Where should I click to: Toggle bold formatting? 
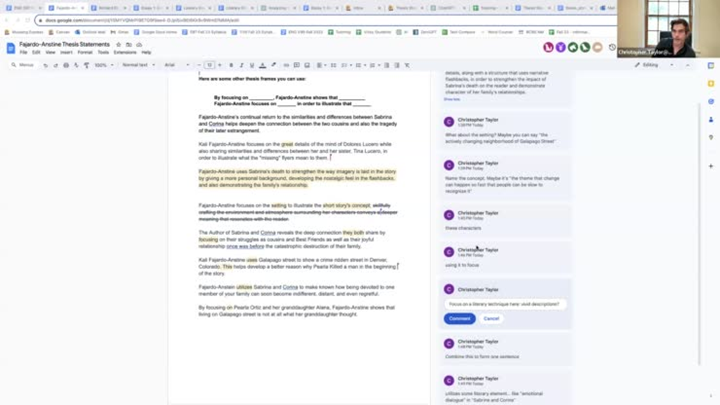pos(232,65)
